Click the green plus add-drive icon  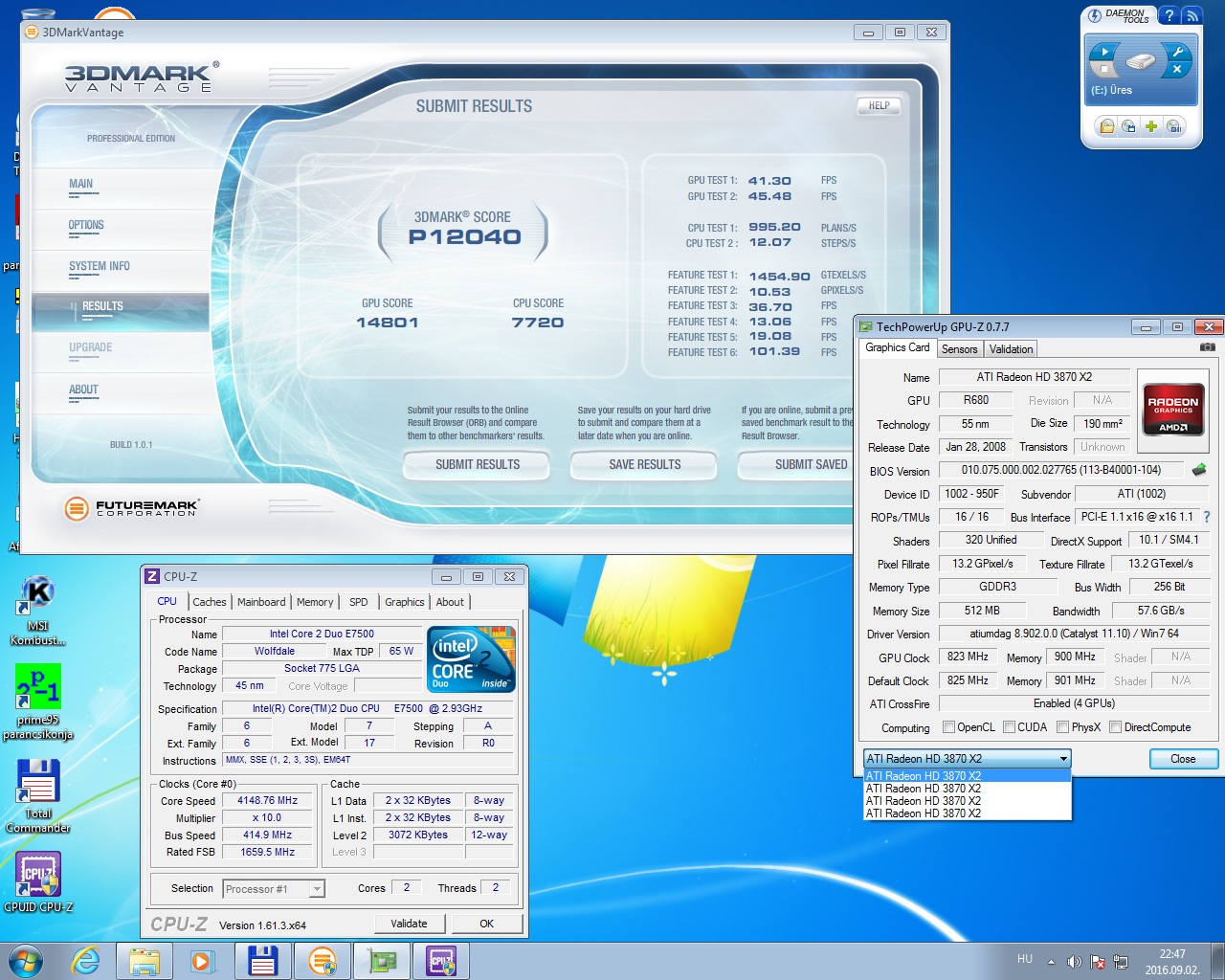[1151, 126]
